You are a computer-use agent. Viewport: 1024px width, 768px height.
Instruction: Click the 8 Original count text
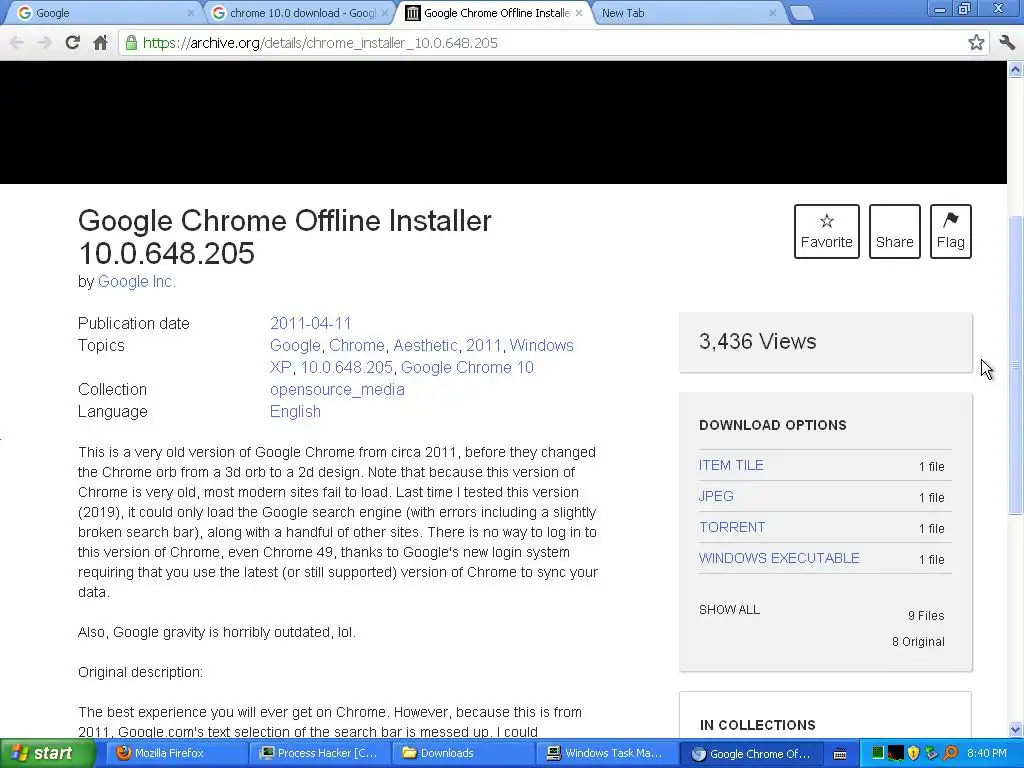point(918,642)
